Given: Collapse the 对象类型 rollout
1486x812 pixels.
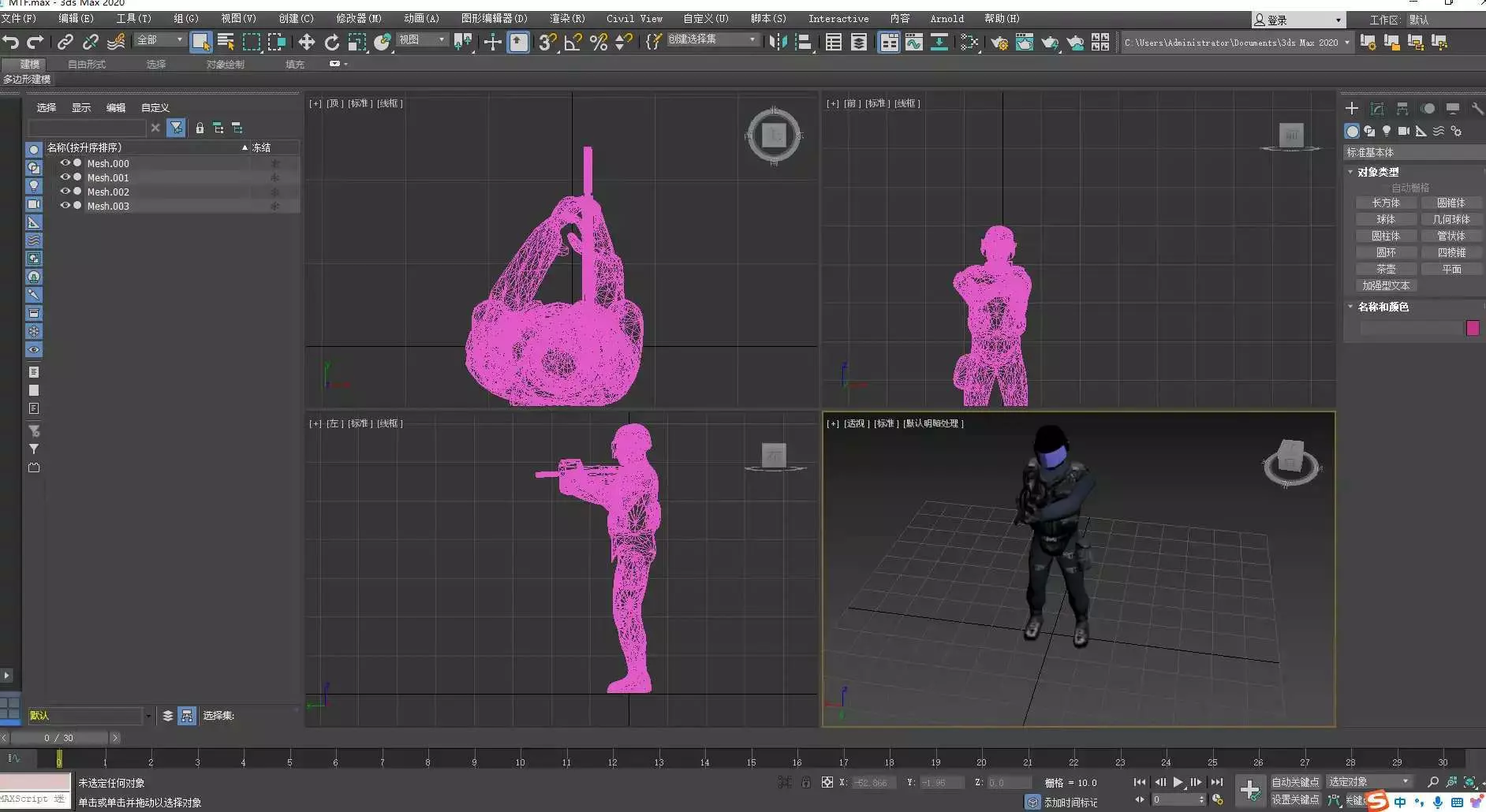Looking at the screenshot, I should 1377,172.
